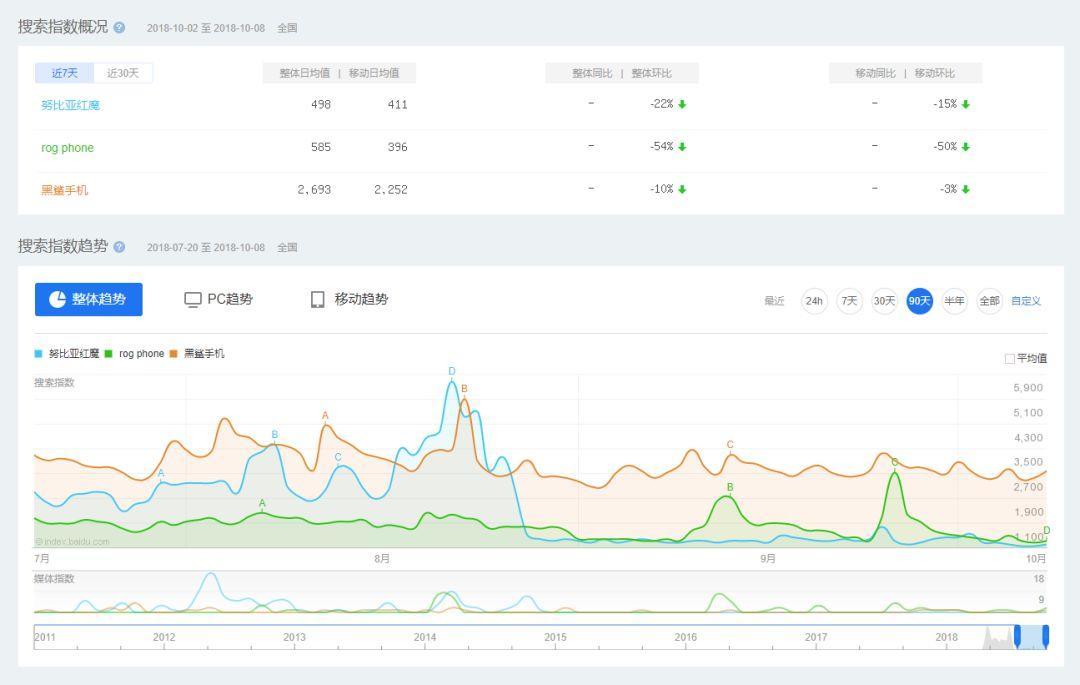Image resolution: width=1080 pixels, height=685 pixels.
Task: Toggle rog phone green legend series
Action: [109, 354]
